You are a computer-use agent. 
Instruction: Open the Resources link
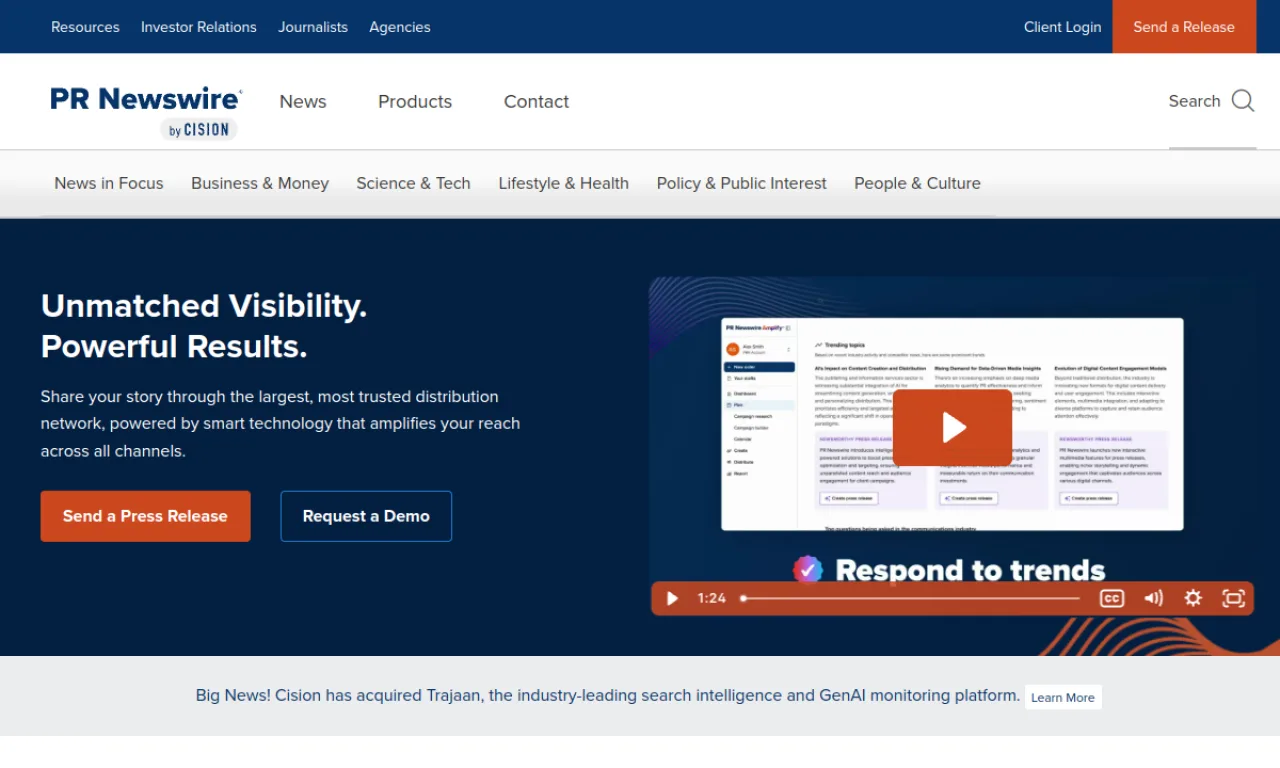85,27
